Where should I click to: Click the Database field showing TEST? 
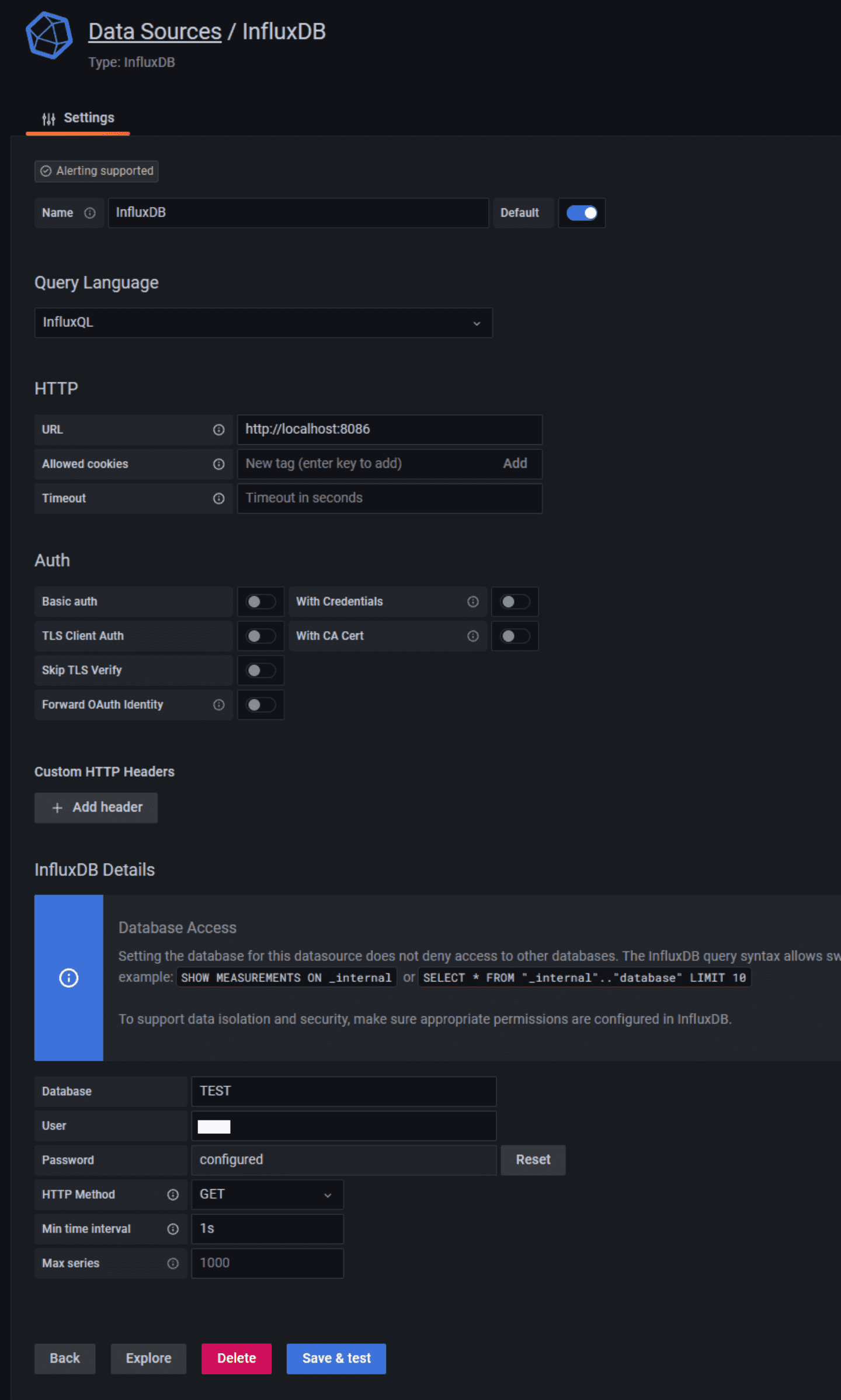[344, 1092]
